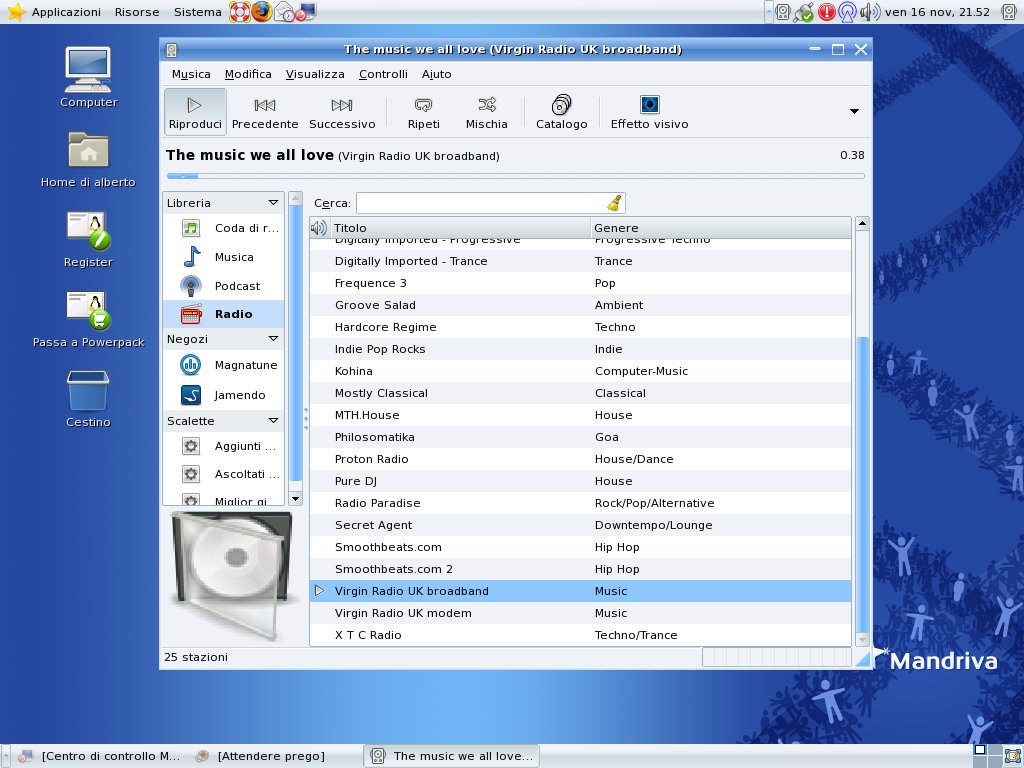Open the Podcast source

(x=224, y=285)
